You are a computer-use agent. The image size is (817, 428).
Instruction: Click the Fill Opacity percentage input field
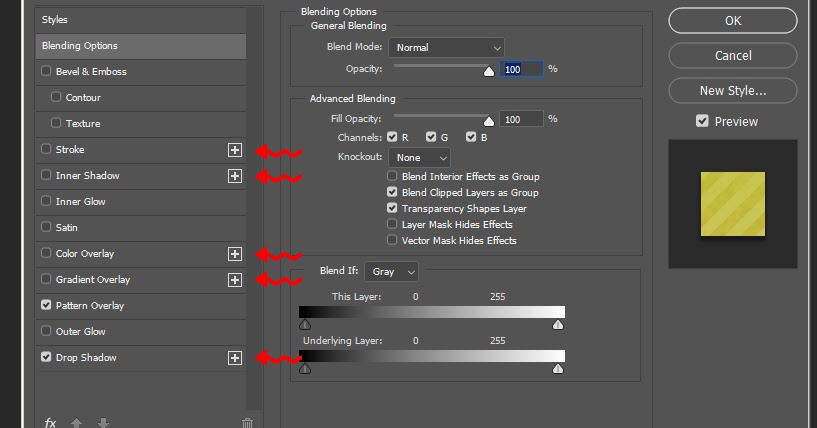[521, 119]
